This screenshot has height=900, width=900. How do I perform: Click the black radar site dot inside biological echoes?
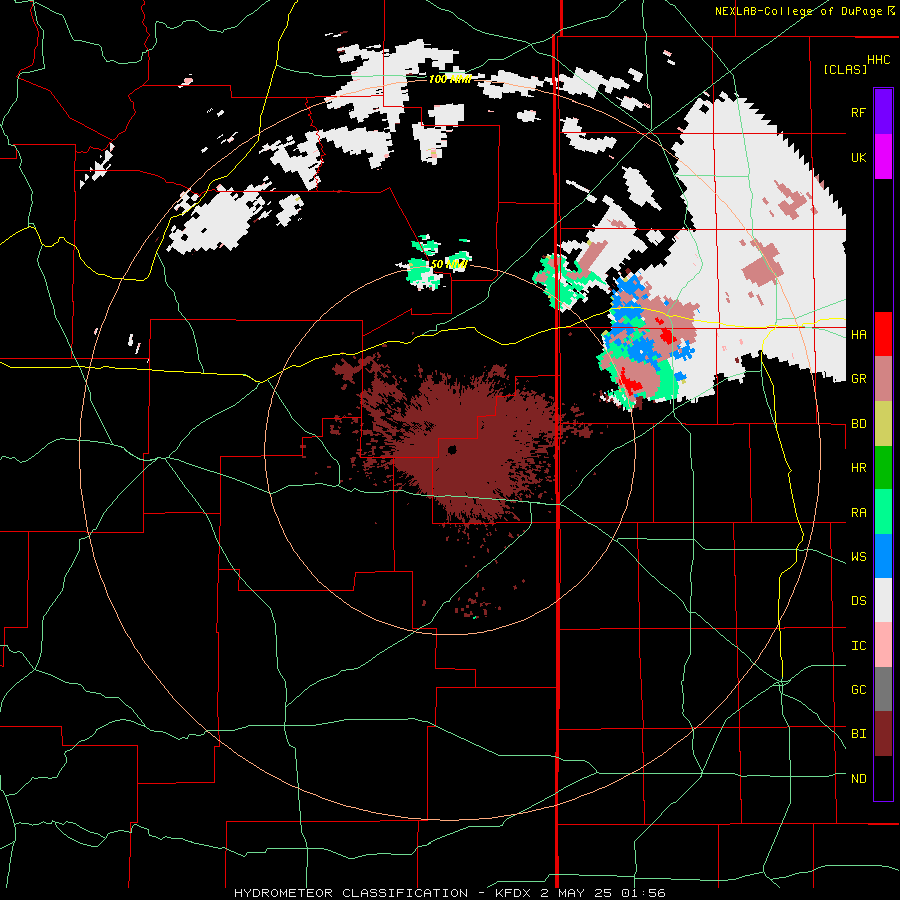[x=452, y=449]
